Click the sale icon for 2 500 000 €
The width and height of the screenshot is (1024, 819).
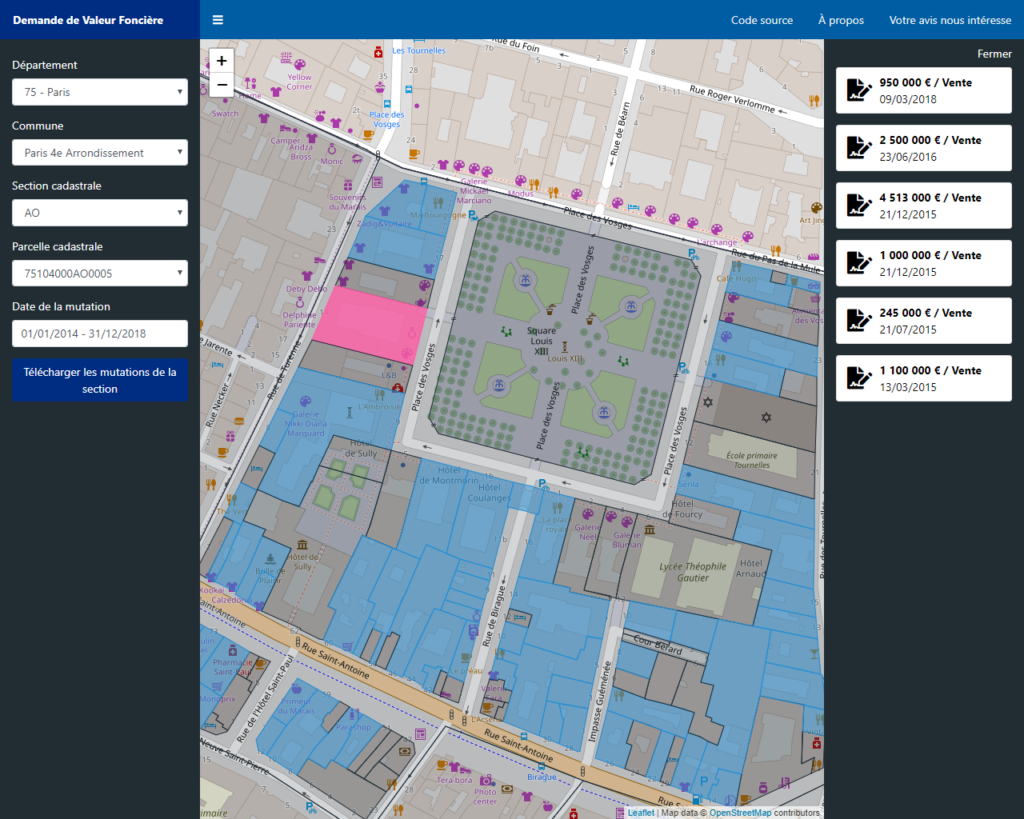click(858, 148)
